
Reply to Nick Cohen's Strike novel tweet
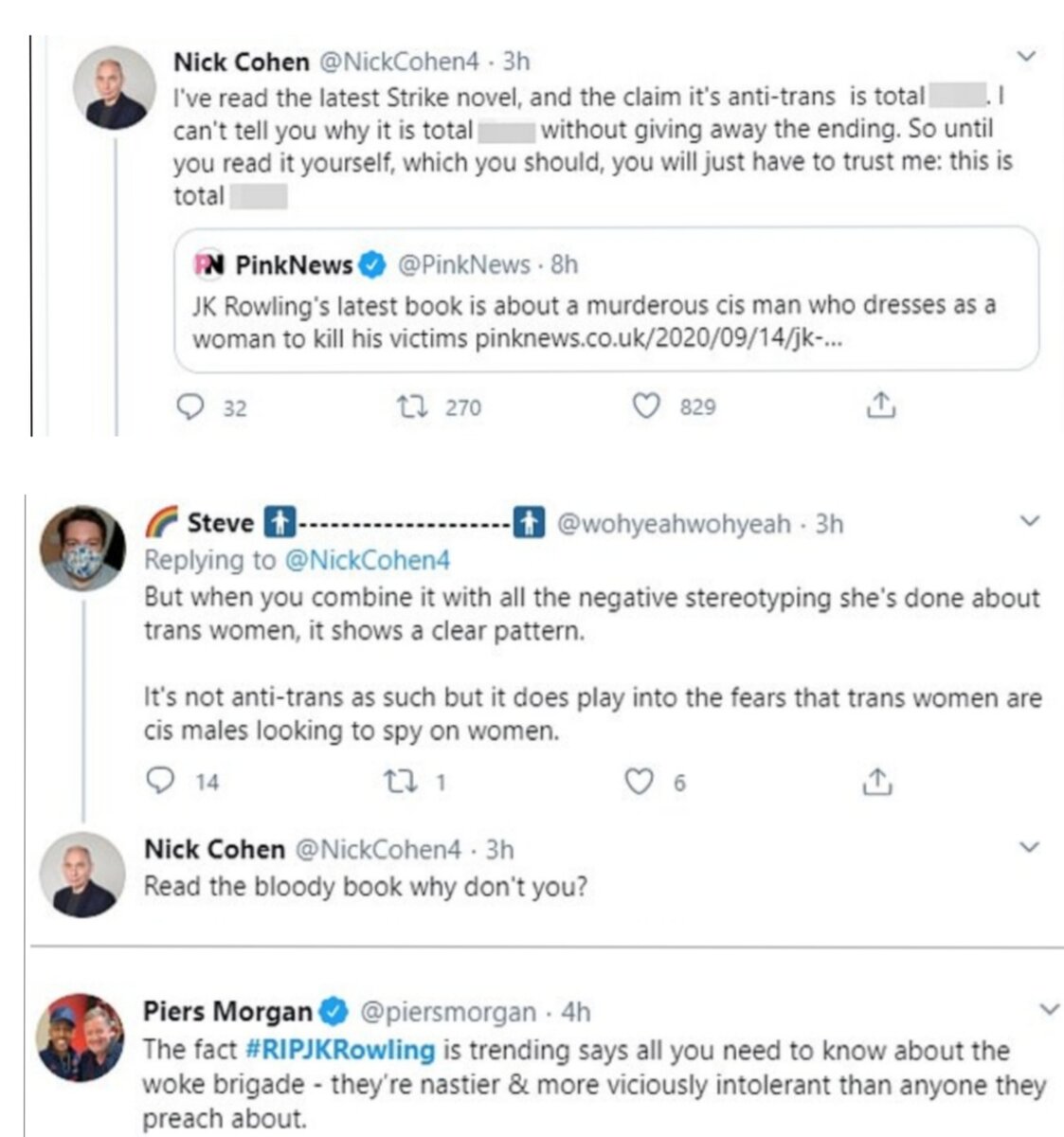click(191, 407)
